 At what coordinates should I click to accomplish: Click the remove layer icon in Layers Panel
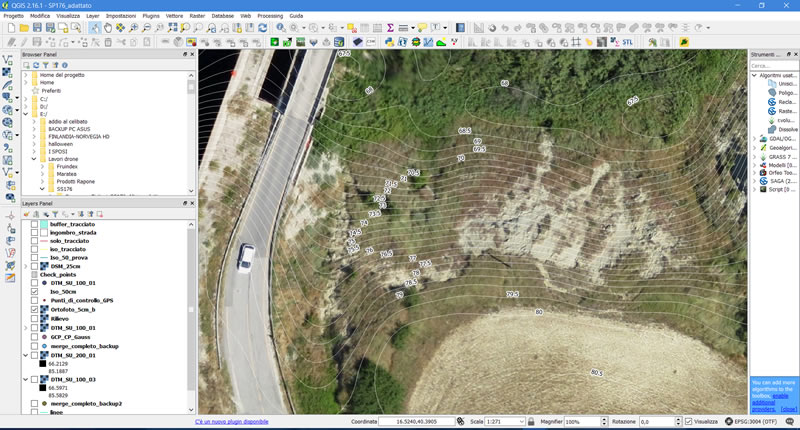99,214
